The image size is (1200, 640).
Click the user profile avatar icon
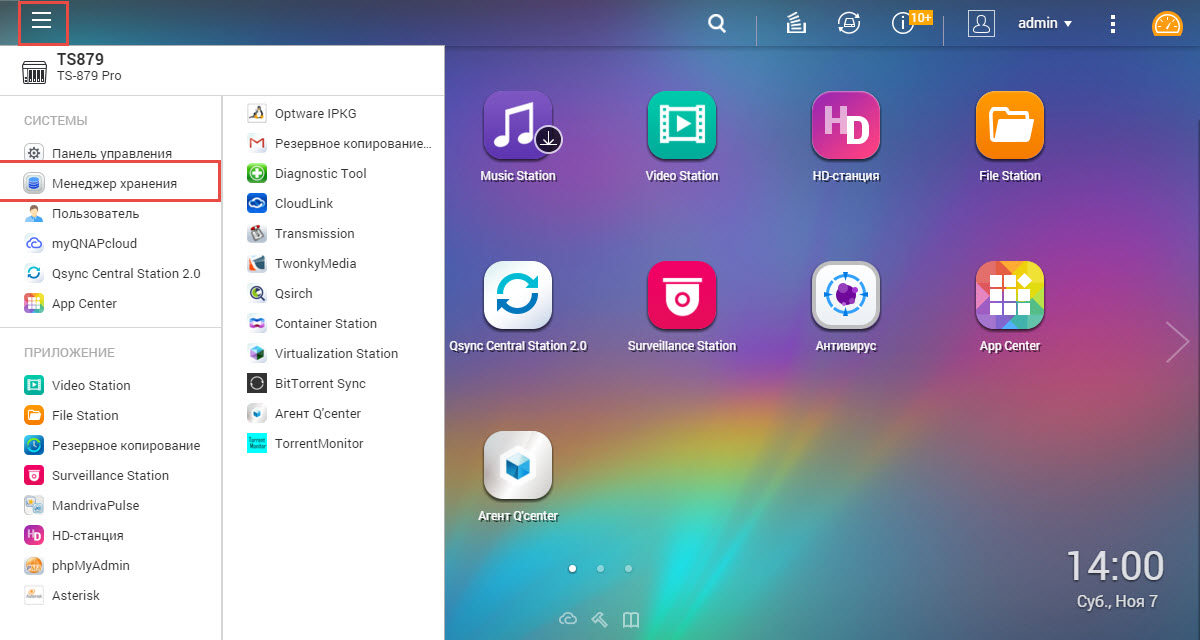(x=981, y=23)
